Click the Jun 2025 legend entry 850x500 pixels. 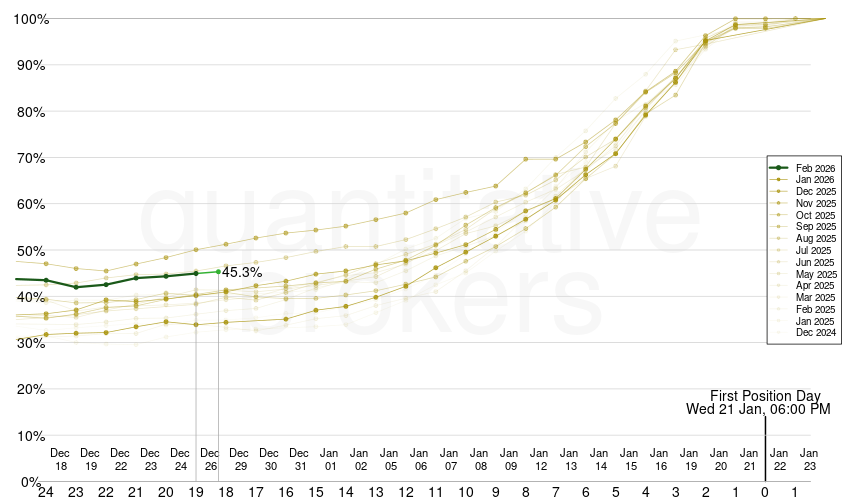click(x=815, y=262)
